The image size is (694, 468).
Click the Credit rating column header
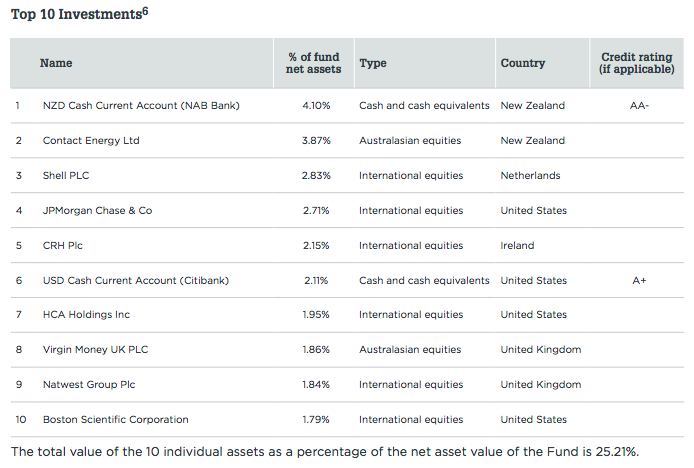coord(638,63)
